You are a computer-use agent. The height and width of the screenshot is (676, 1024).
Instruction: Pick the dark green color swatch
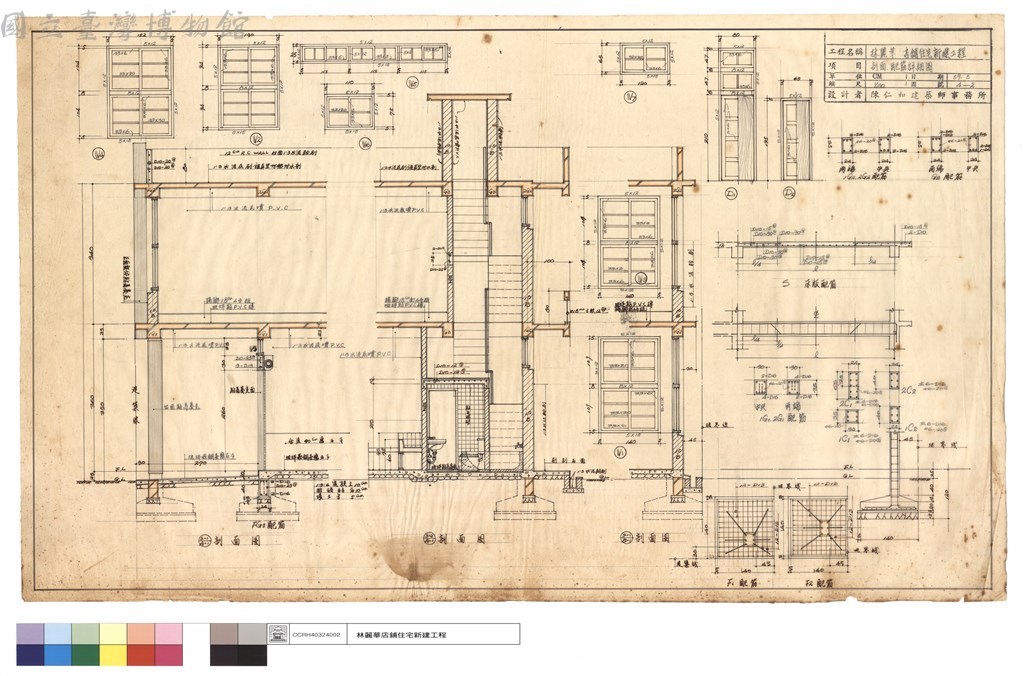coord(85,655)
